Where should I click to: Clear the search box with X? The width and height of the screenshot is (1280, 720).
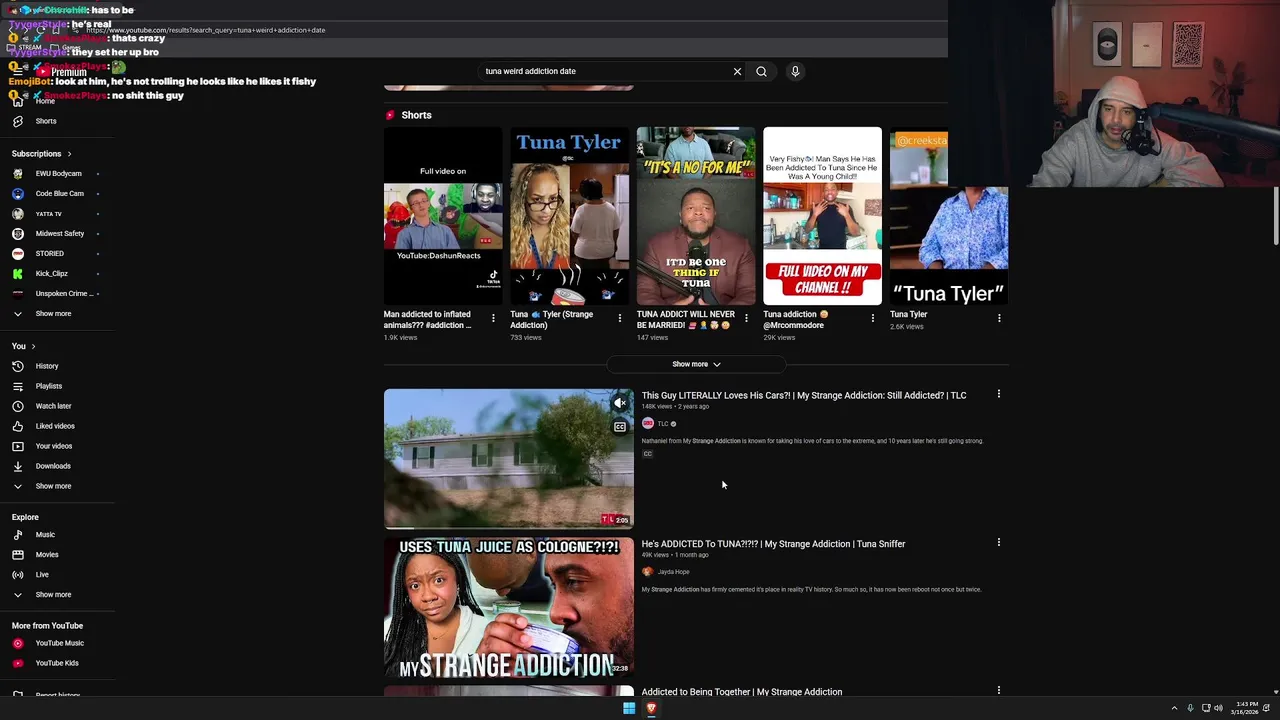tap(737, 72)
